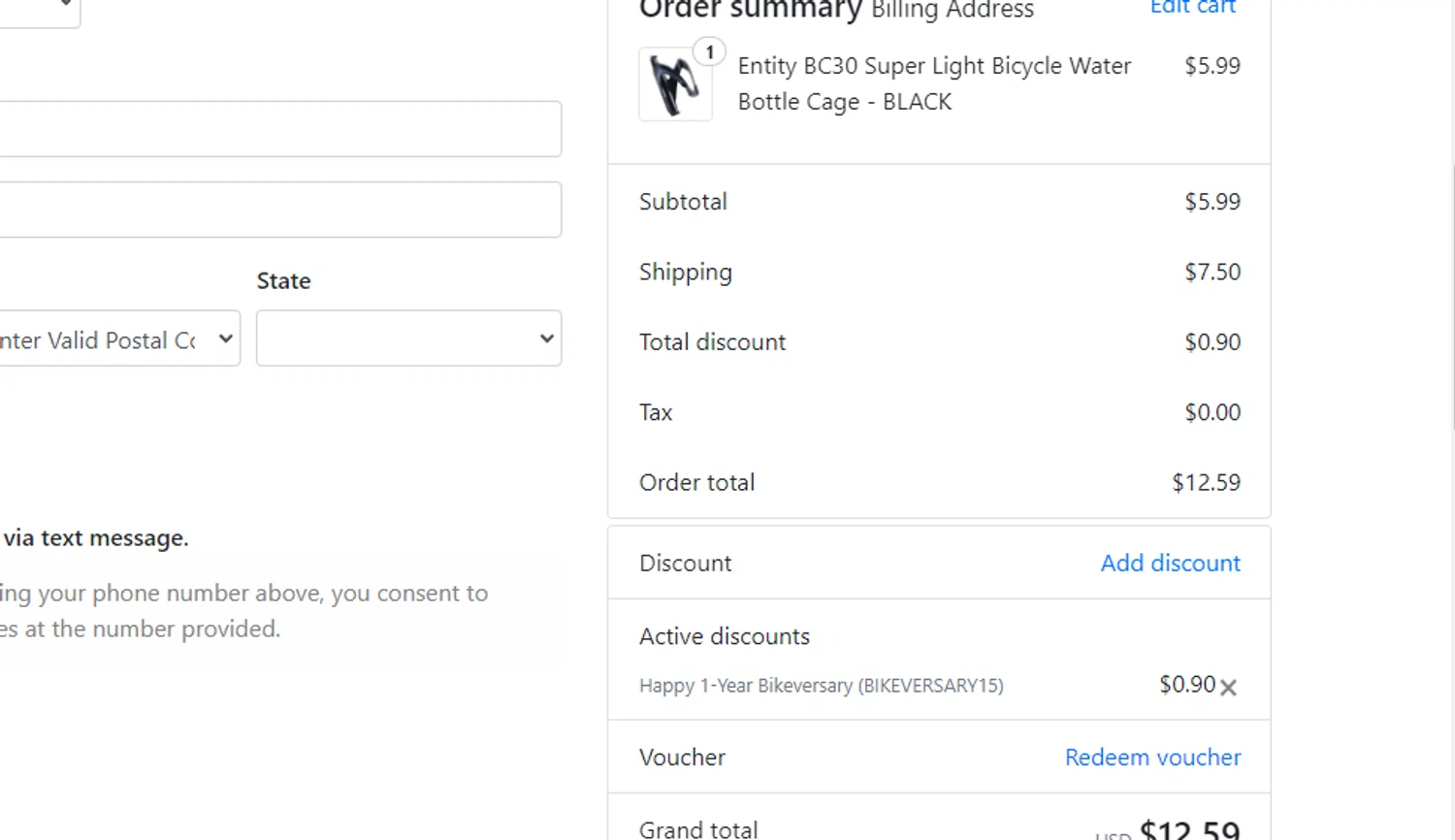
Task: Remove the BIKEVERSARY15 active discount
Action: pos(1228,687)
